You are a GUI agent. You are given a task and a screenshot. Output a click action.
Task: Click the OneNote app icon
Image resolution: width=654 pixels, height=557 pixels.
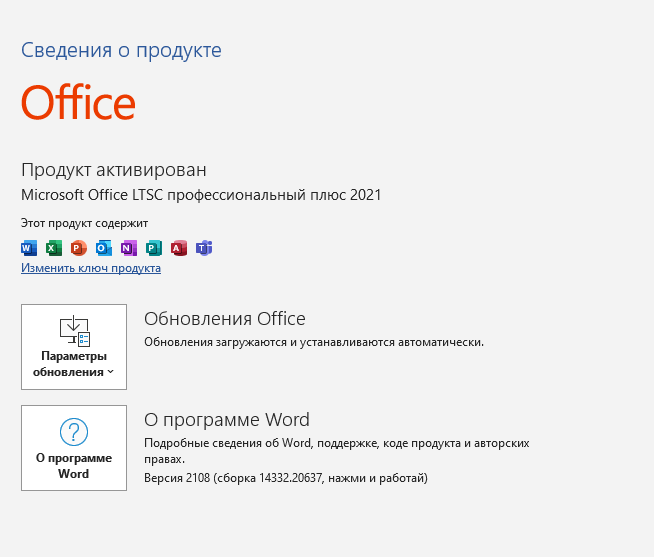[x=129, y=248]
